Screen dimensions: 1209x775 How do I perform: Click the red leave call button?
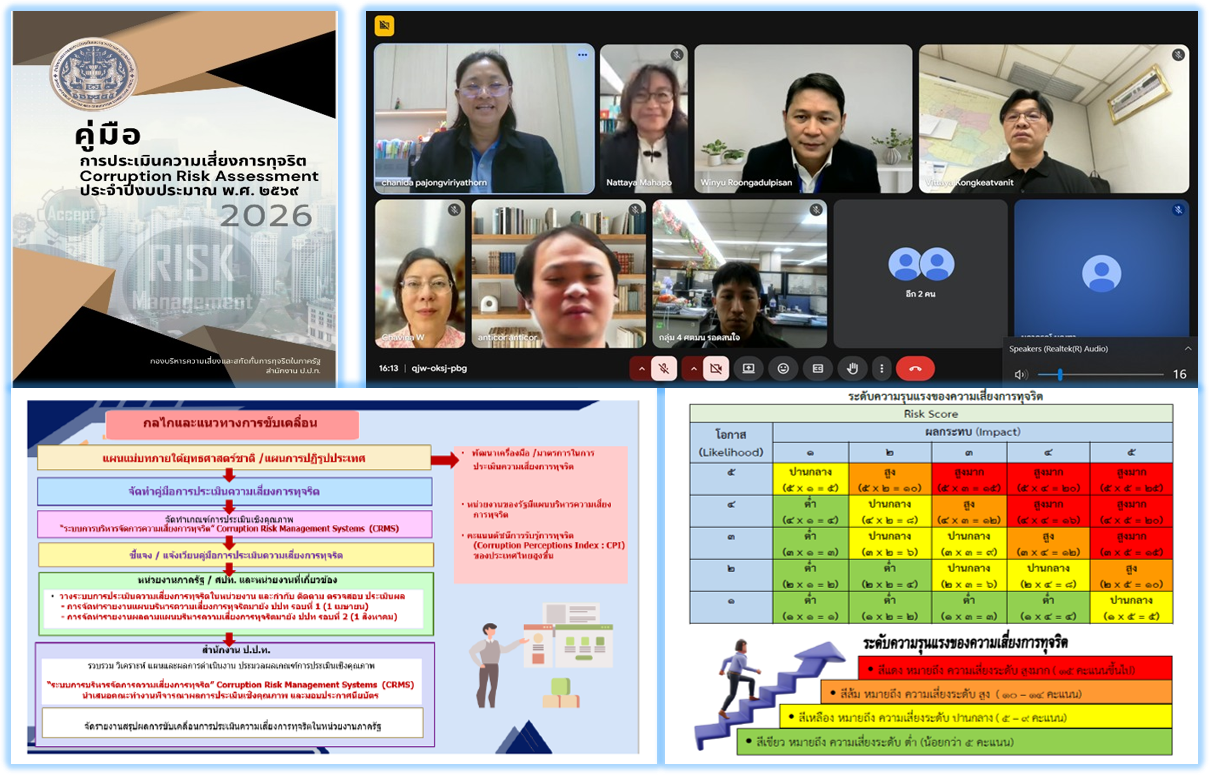(915, 368)
